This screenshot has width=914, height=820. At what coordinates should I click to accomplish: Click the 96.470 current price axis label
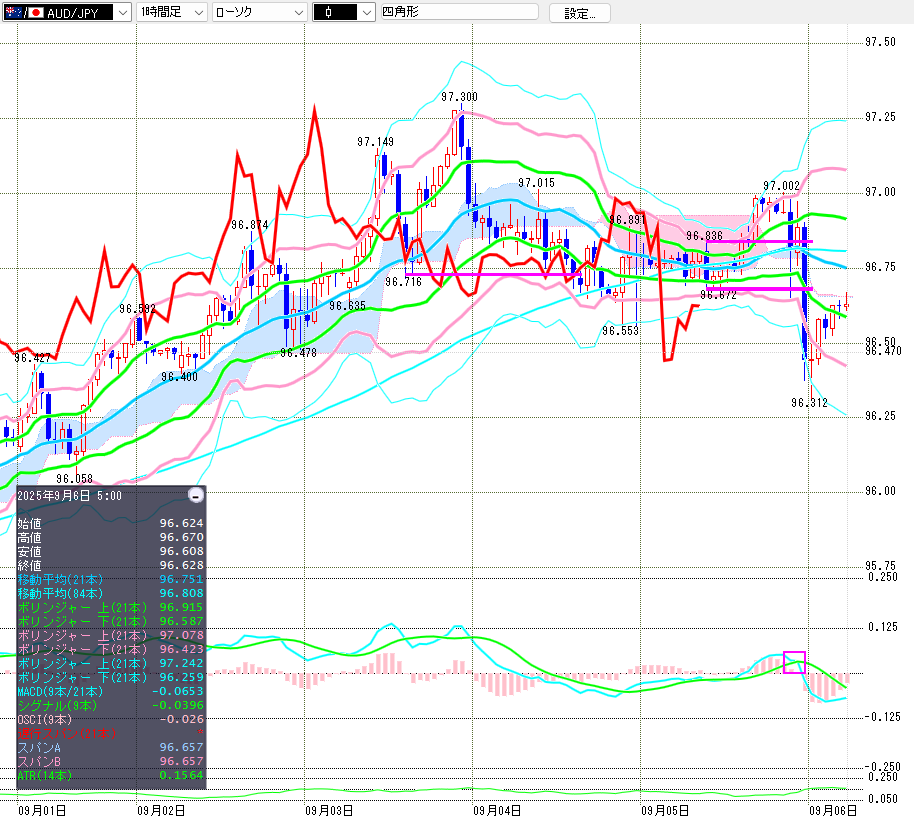click(883, 351)
